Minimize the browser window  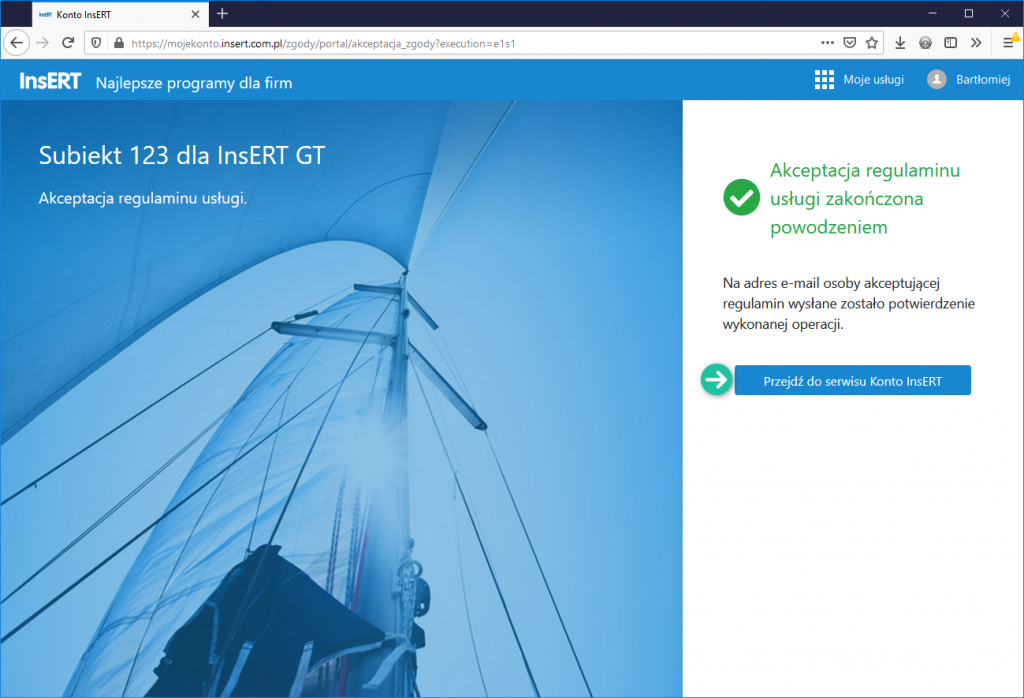[933, 14]
